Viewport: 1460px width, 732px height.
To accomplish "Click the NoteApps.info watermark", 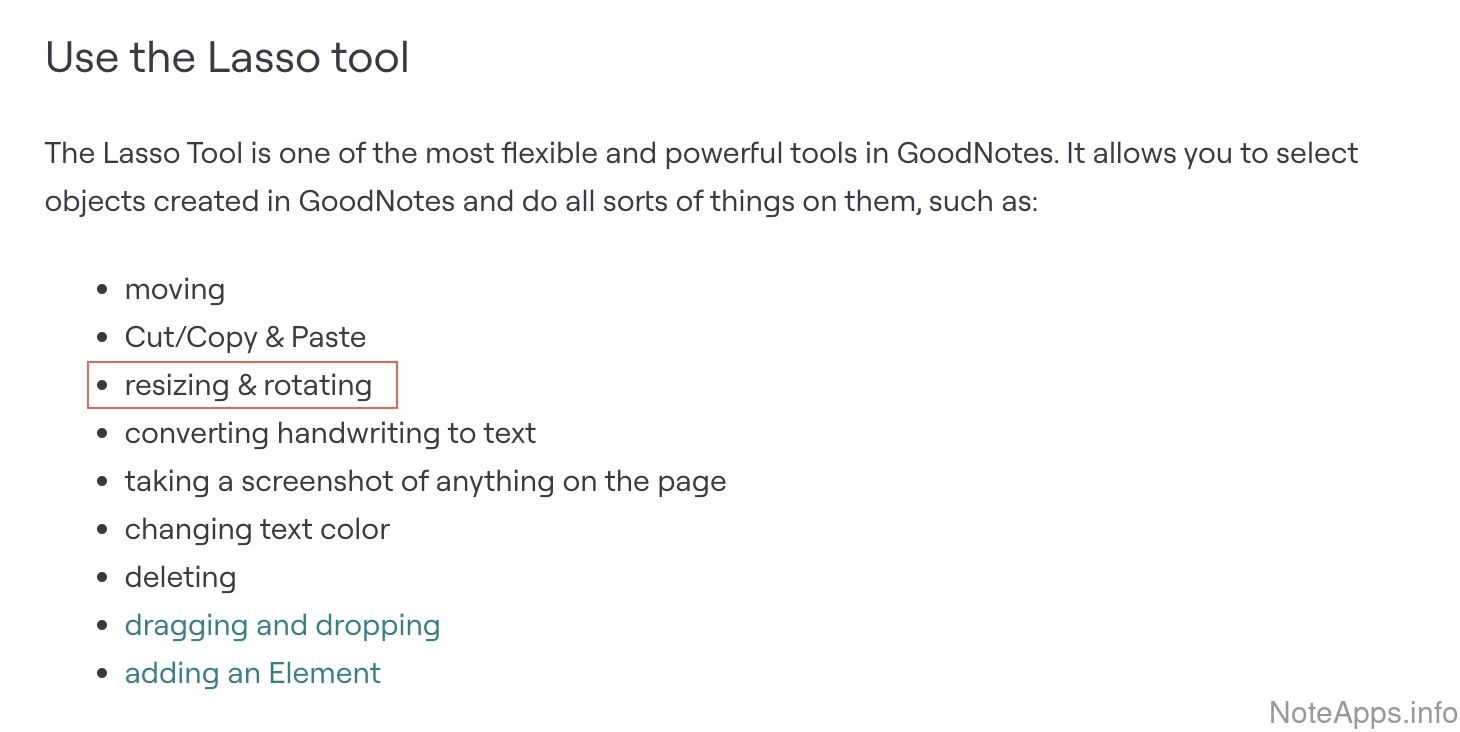I will pyautogui.click(x=1363, y=712).
